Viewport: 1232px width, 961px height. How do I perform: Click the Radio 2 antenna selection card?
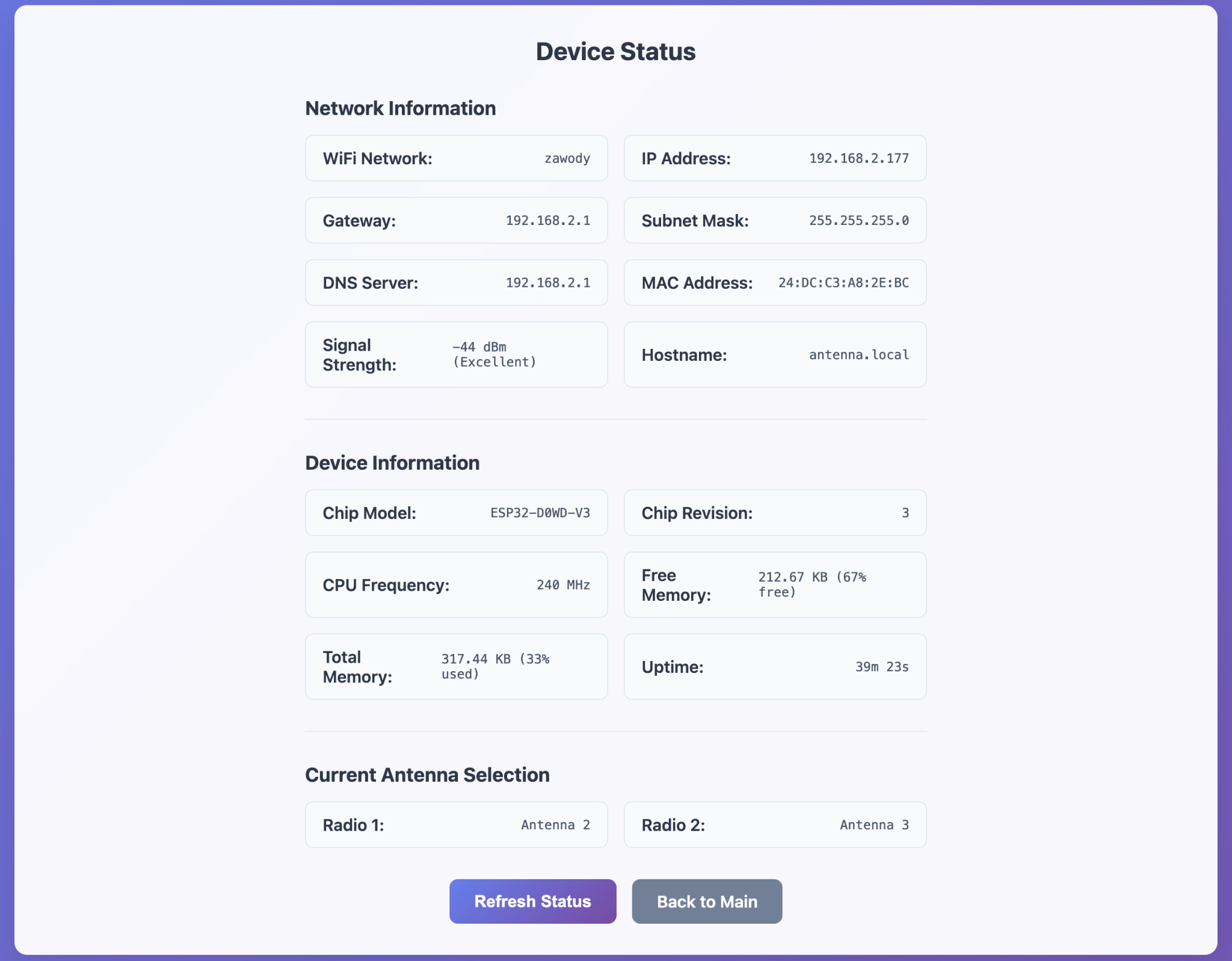[x=775, y=824]
